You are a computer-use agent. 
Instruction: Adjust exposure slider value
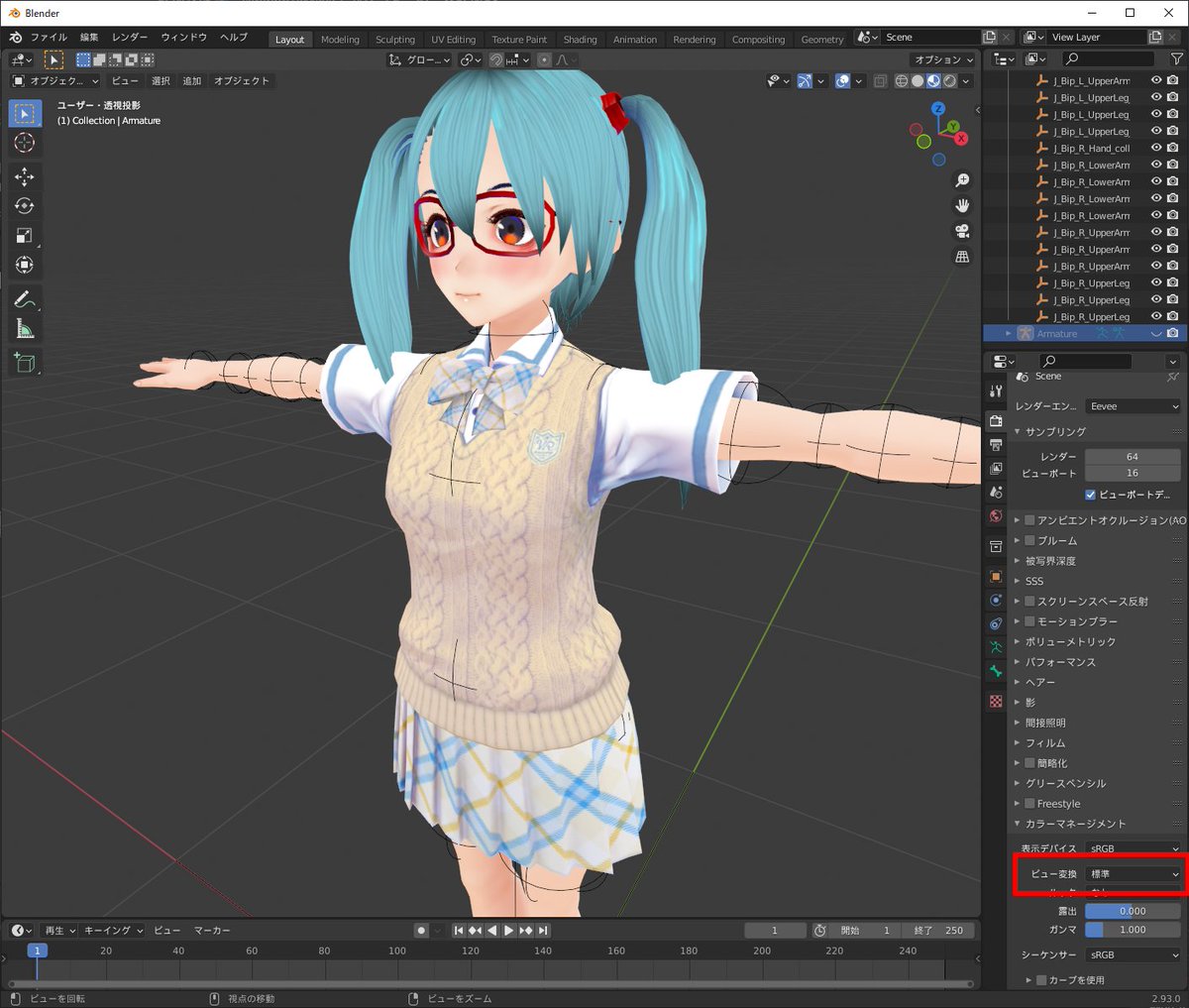tap(1133, 911)
